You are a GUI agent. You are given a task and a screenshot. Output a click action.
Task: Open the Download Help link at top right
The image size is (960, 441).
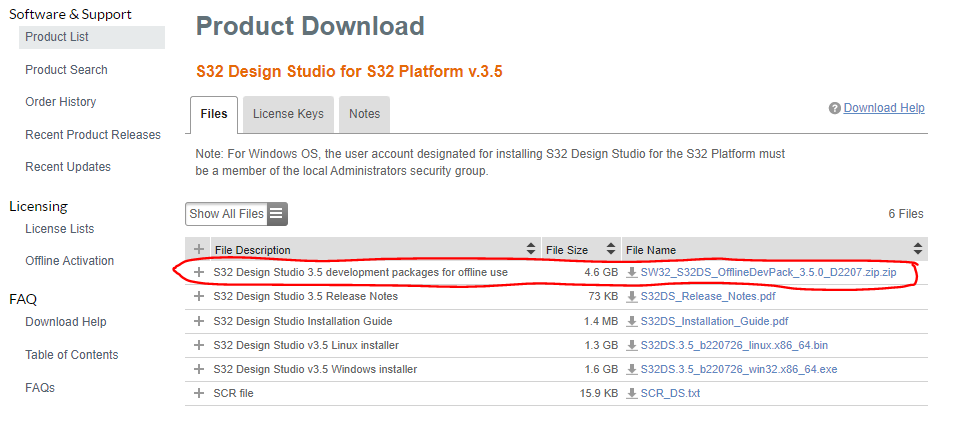[884, 108]
